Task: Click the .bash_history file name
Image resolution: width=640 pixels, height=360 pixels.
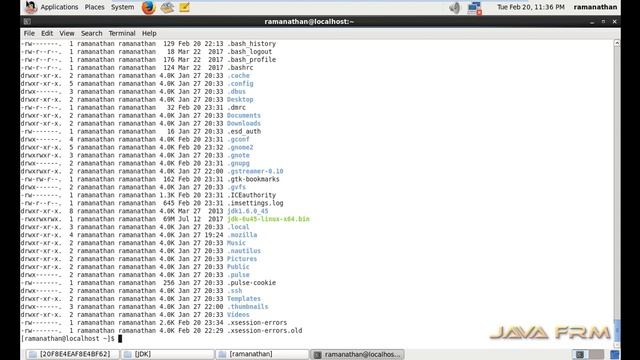Action: 251,44
